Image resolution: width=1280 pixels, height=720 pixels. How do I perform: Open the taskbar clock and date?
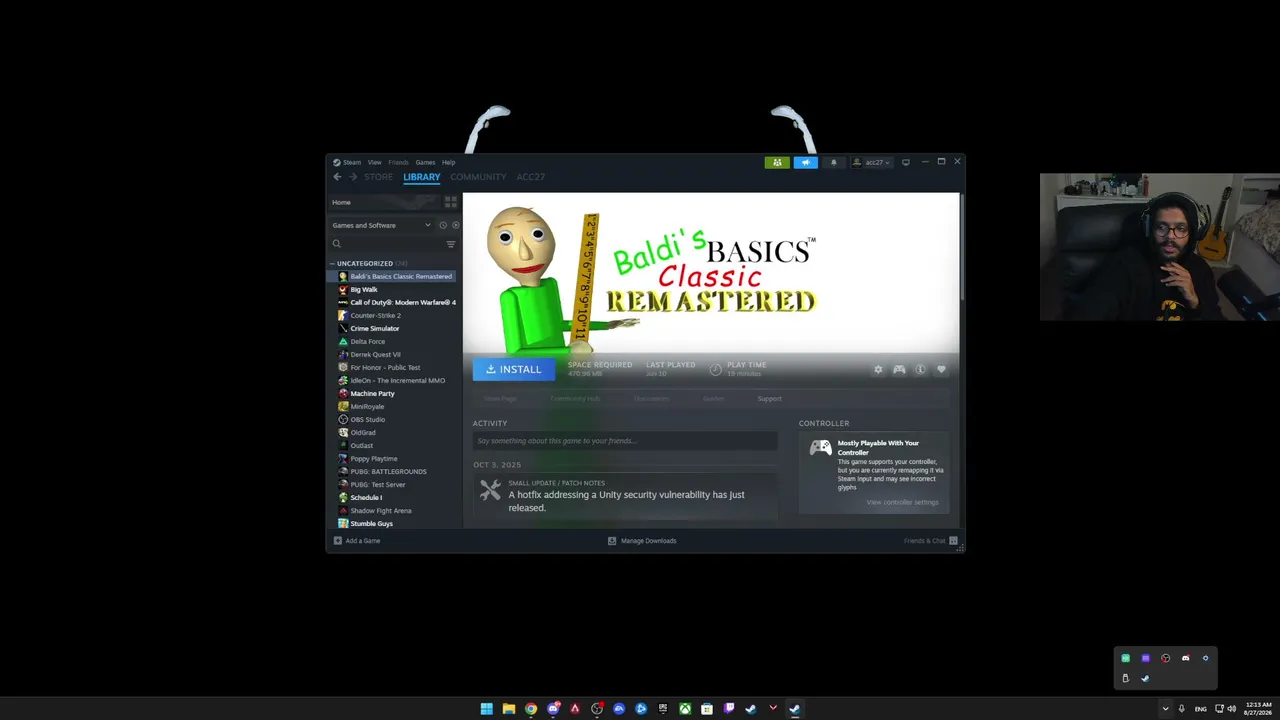(1257, 709)
